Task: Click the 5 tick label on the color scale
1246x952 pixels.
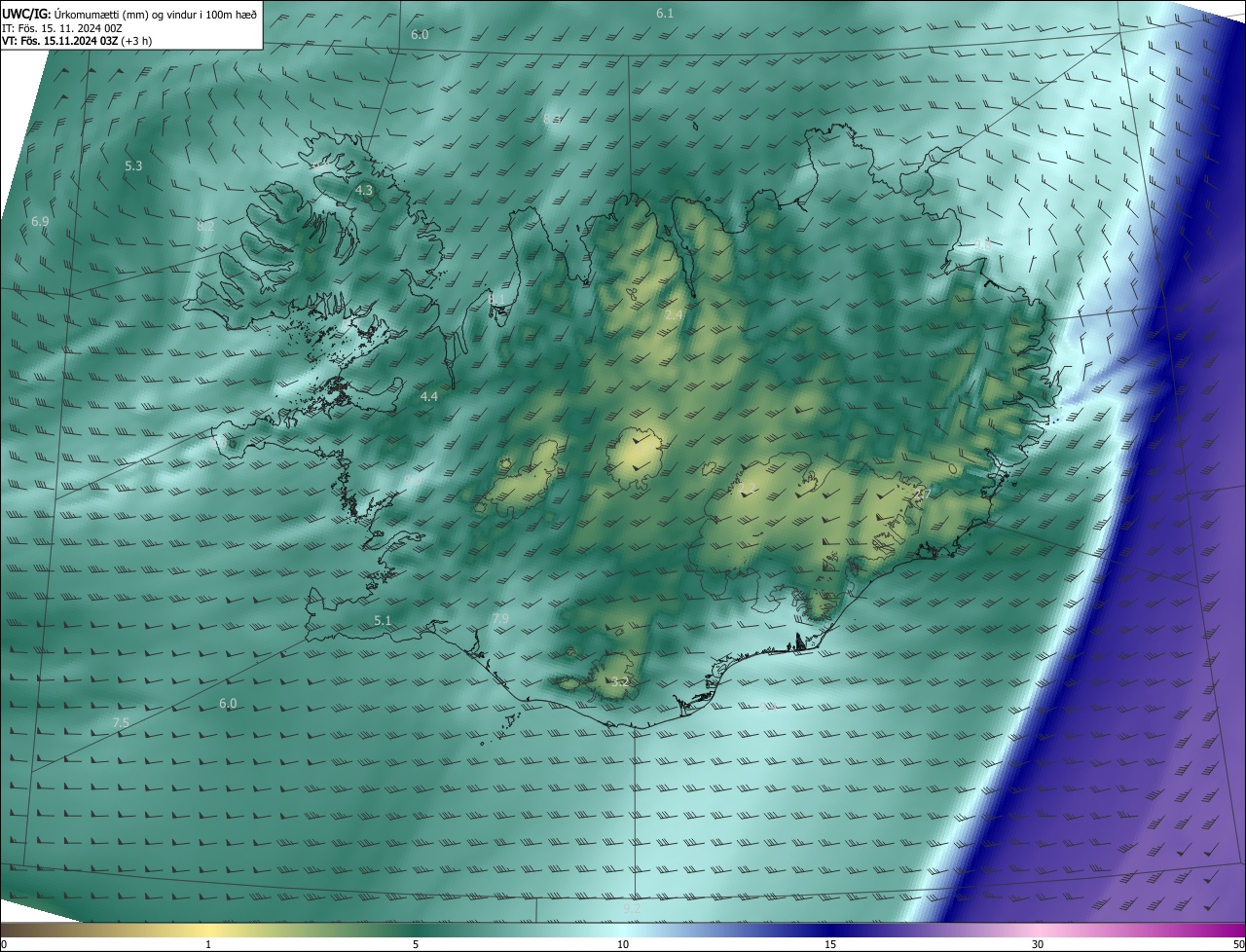Action: point(416,944)
